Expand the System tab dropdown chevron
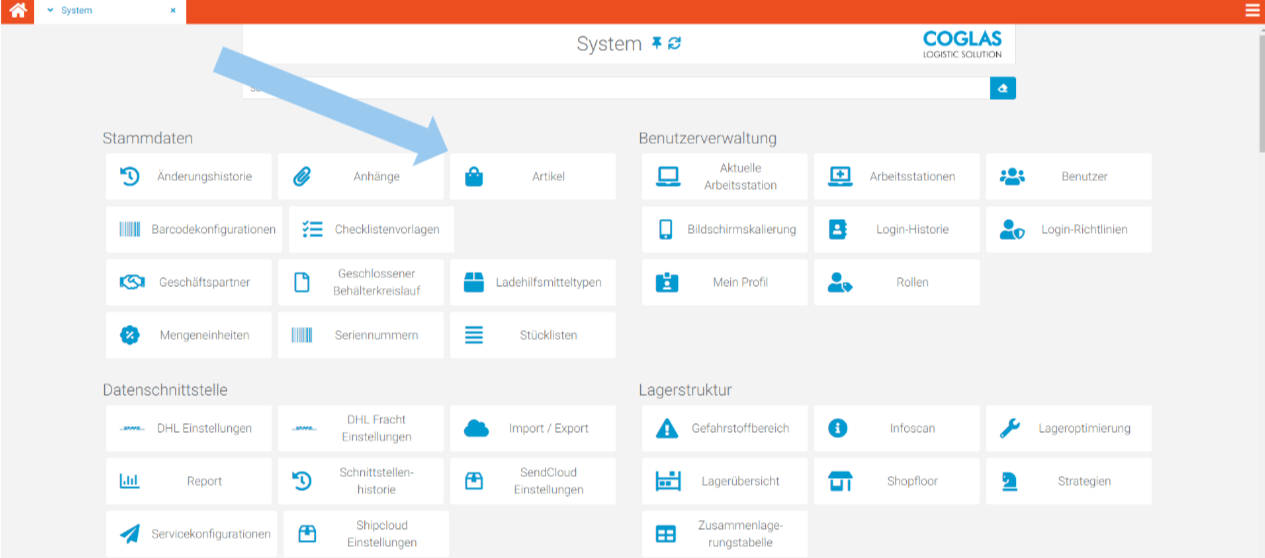The height and width of the screenshot is (558, 1265). click(x=50, y=11)
